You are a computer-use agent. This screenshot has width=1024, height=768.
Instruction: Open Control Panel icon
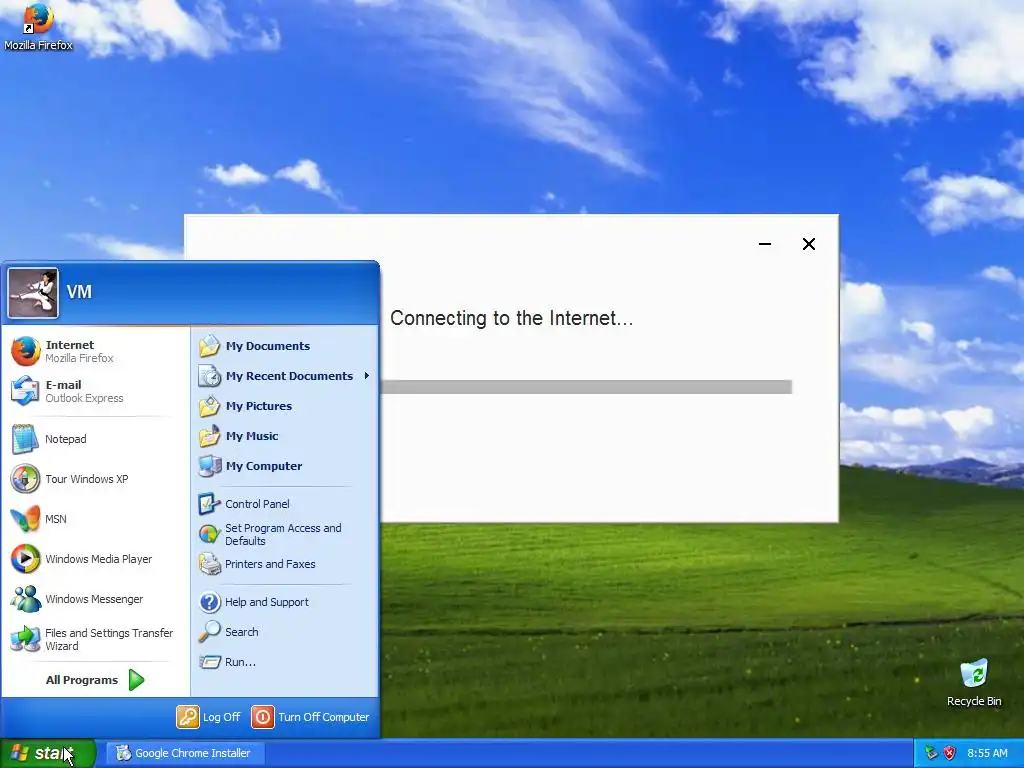click(210, 504)
